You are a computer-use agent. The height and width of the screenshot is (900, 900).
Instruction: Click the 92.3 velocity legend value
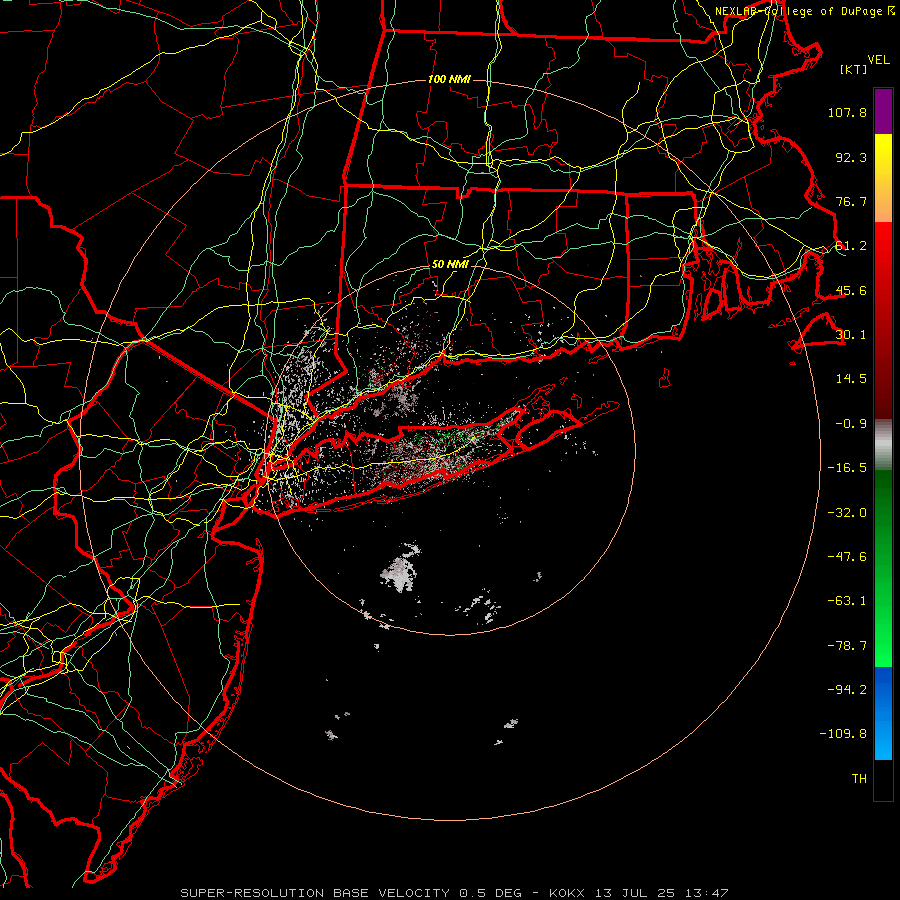point(851,157)
